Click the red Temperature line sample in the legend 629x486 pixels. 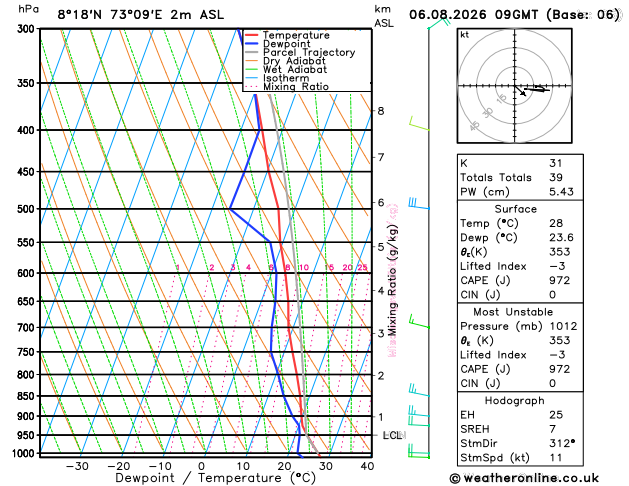(252, 35)
